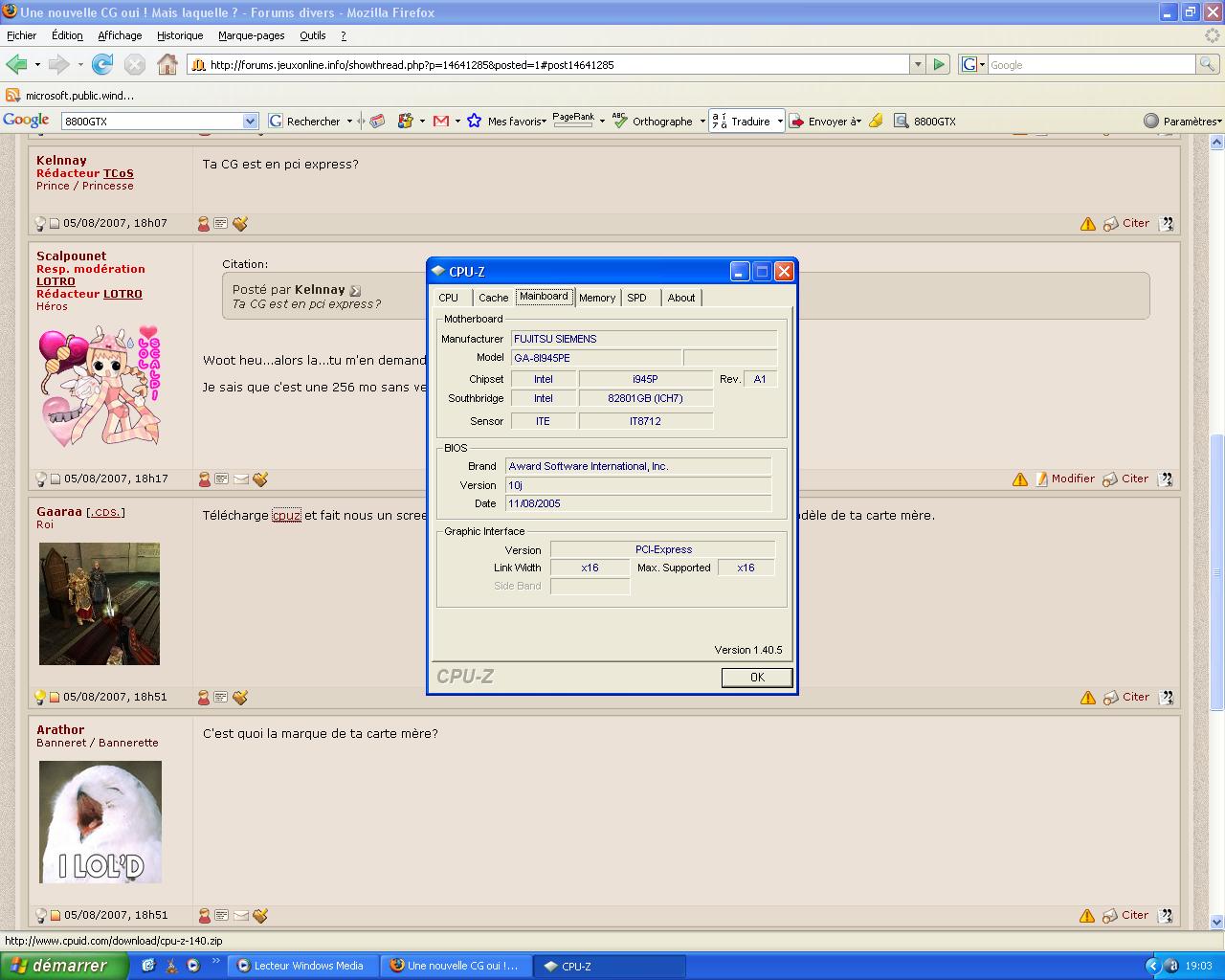Switch to the CPU tab in CPU-Z
Screen dimensions: 1225x980
click(x=449, y=298)
